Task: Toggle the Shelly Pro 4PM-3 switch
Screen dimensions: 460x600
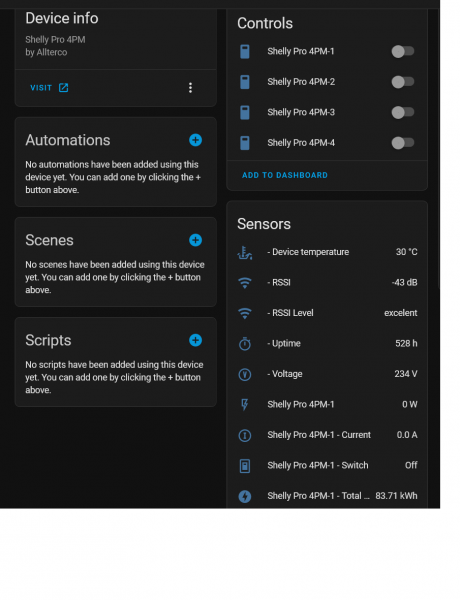Action: (x=403, y=112)
